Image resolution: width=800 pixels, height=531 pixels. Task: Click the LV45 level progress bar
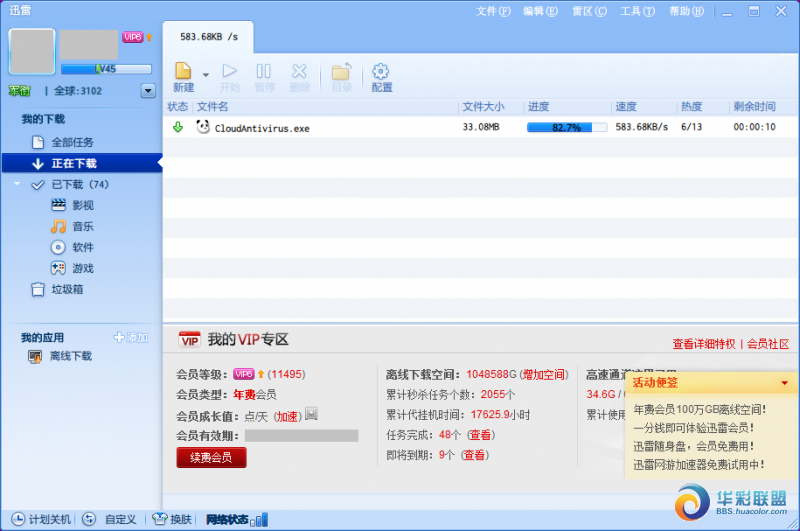pyautogui.click(x=106, y=69)
